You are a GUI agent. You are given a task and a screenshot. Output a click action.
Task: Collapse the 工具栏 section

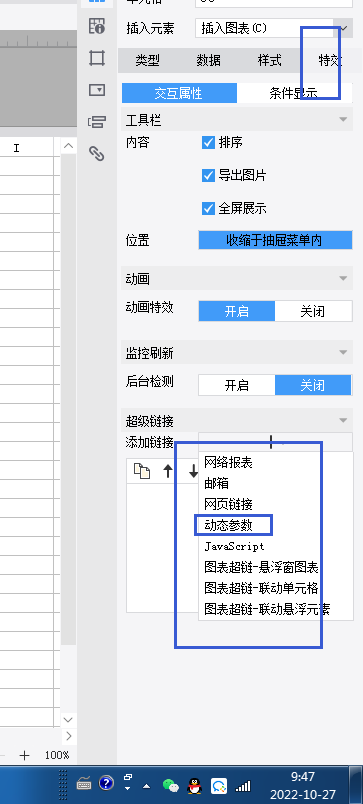[344, 120]
